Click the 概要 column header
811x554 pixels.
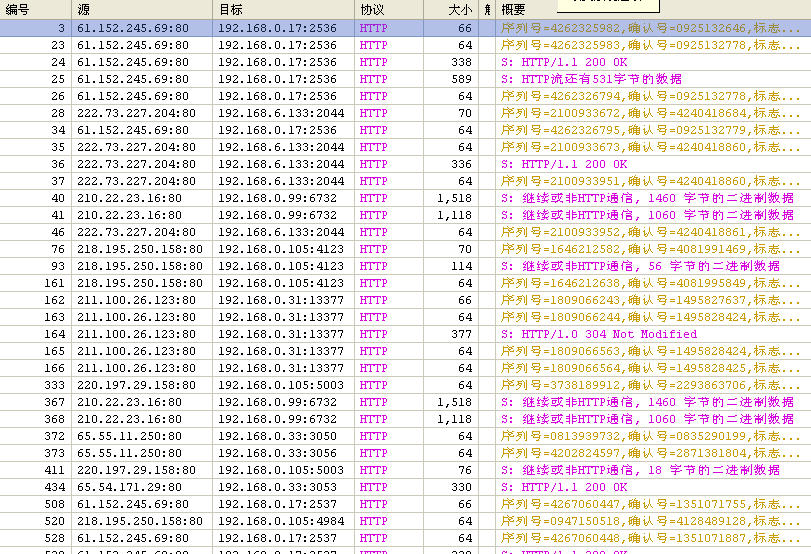click(x=650, y=9)
